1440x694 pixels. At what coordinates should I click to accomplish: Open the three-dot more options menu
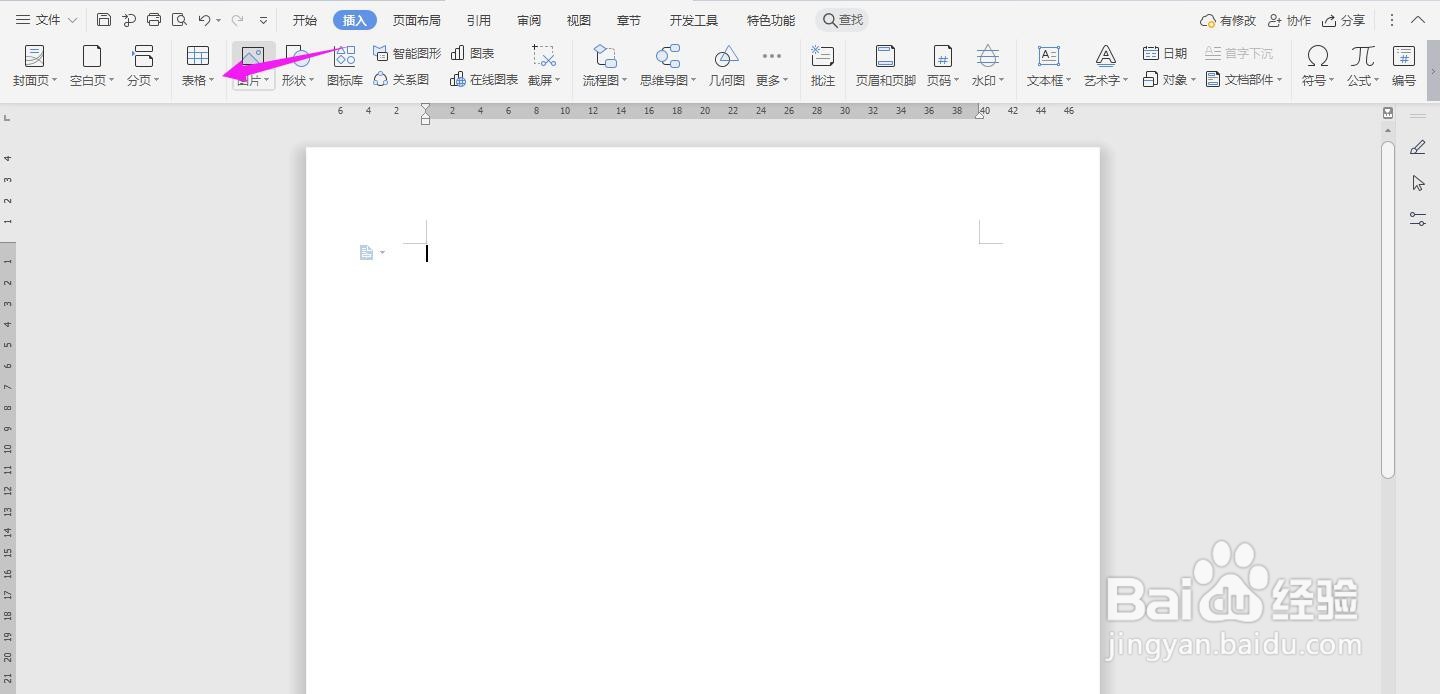point(1392,20)
